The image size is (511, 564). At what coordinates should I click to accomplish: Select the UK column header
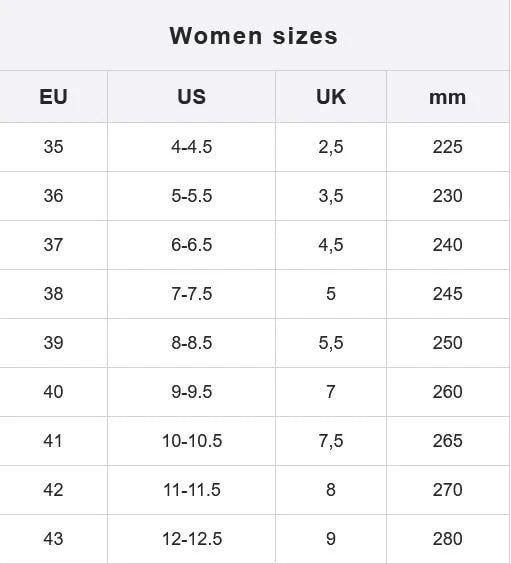coord(331,97)
